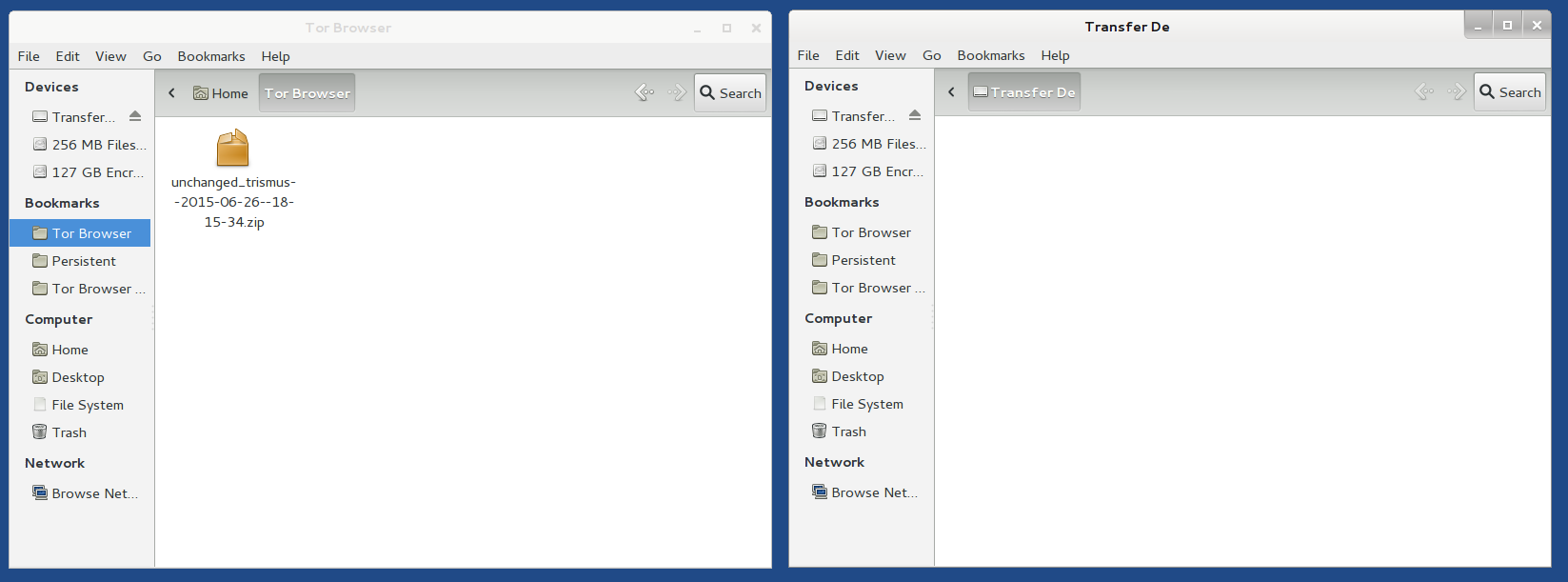Select 127 GB Encrypted device in left sidebar

pos(97,172)
